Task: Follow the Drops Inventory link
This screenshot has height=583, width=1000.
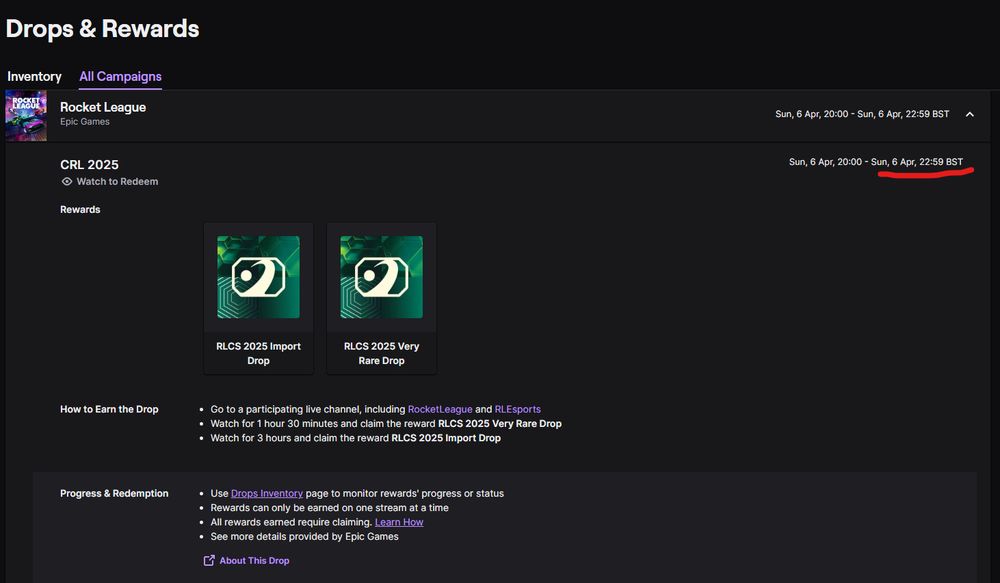Action: point(267,494)
